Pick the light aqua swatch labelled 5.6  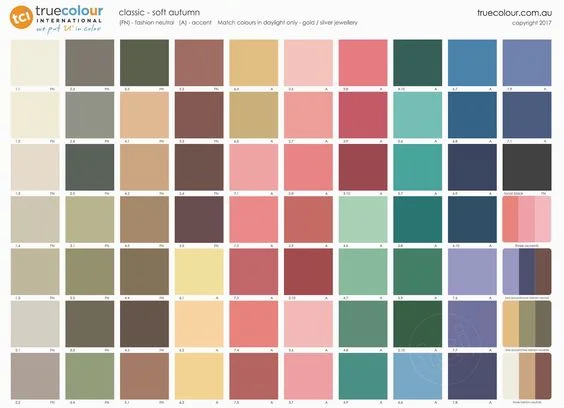click(x=418, y=115)
